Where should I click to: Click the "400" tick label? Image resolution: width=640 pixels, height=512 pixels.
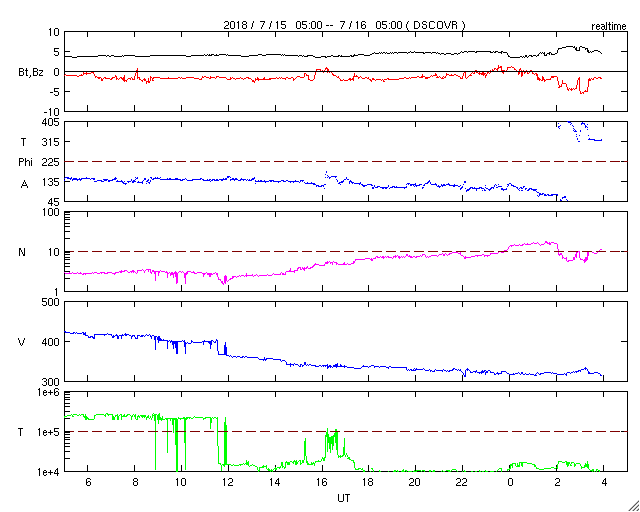coord(51,342)
